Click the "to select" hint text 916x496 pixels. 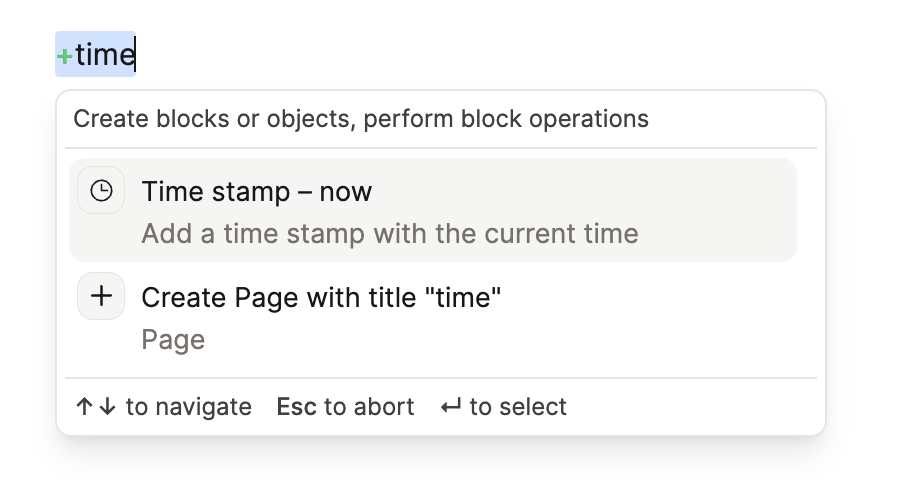pyautogui.click(x=518, y=407)
